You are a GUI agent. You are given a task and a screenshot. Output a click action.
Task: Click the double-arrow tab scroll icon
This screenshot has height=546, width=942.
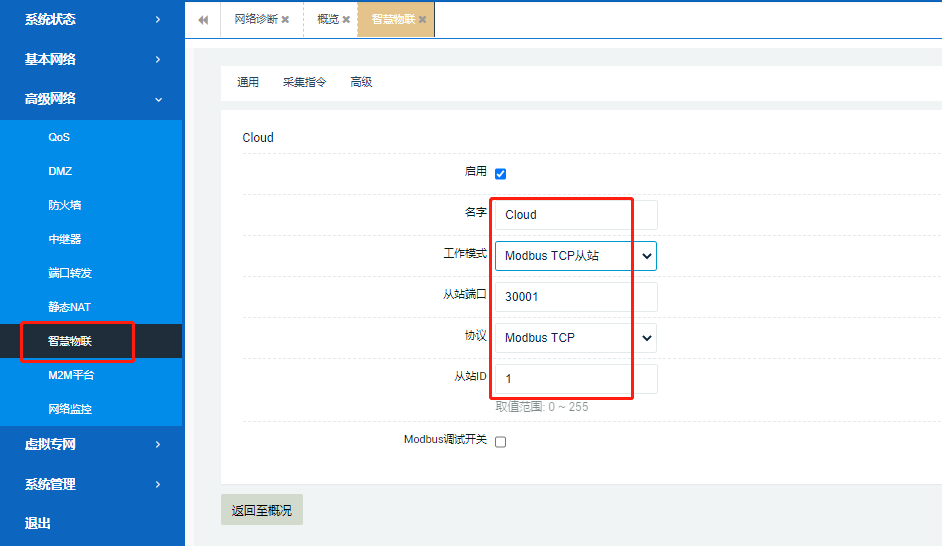[203, 20]
